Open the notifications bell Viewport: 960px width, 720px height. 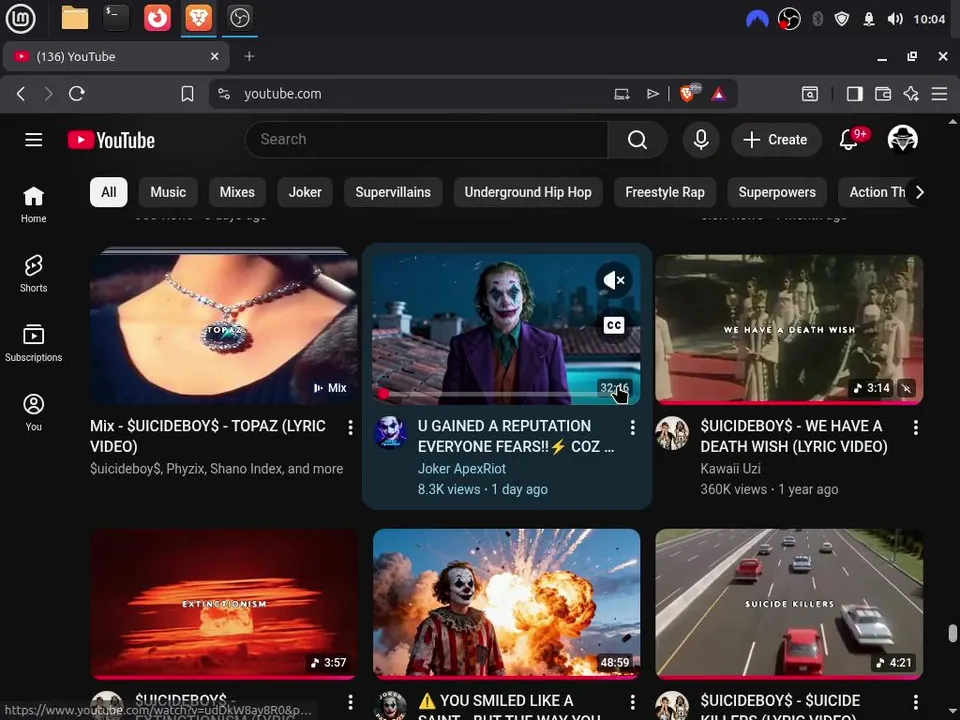(x=849, y=140)
